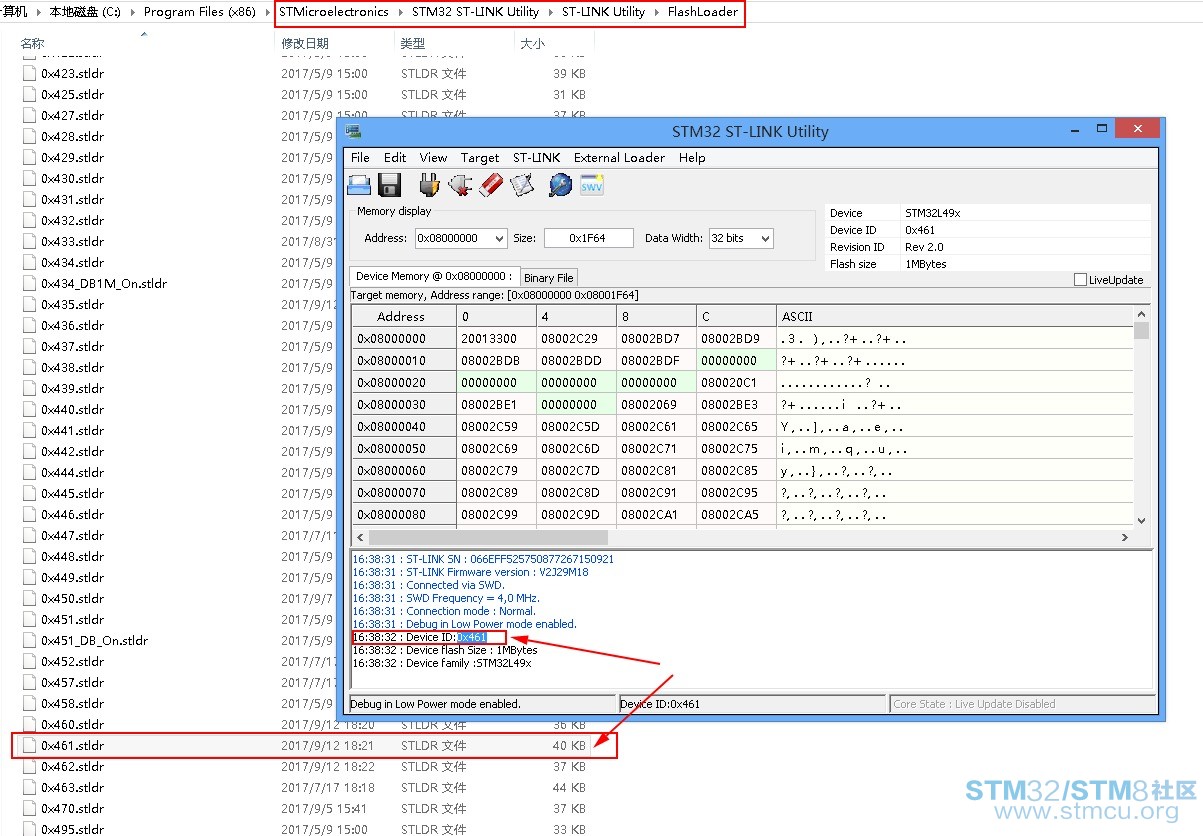Click the Address column header in memory grid
The width and height of the screenshot is (1203, 836).
[404, 316]
